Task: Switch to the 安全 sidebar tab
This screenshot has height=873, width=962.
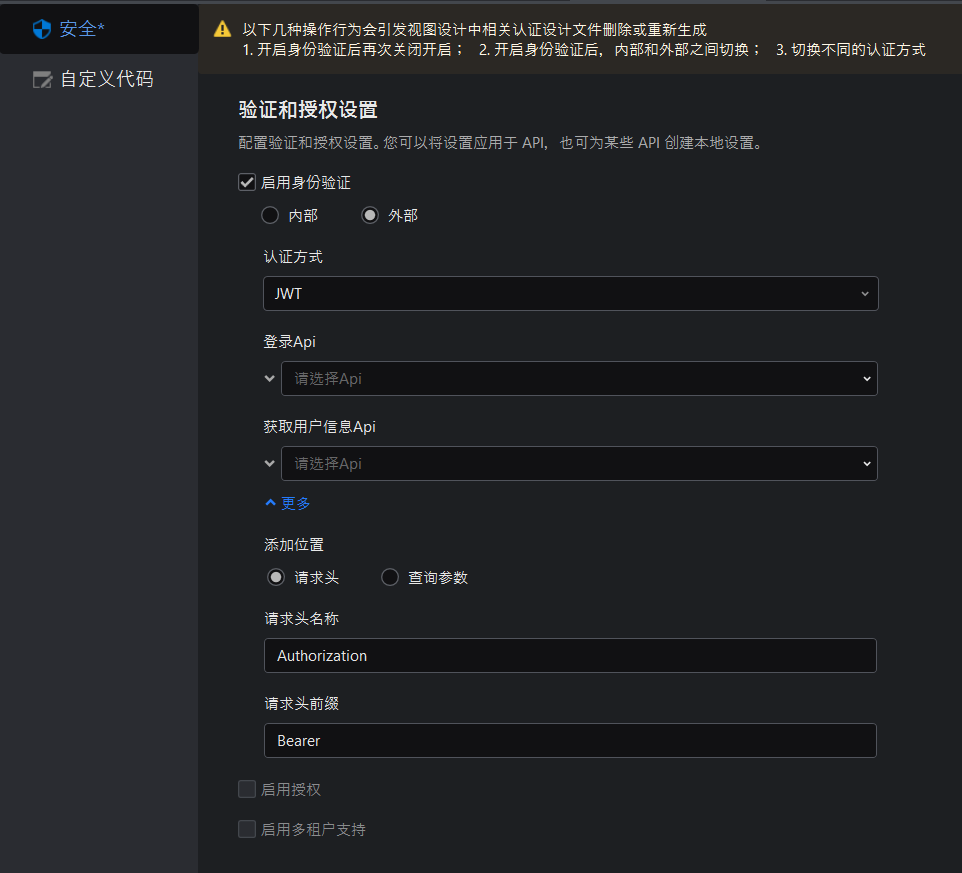Action: coord(82,29)
